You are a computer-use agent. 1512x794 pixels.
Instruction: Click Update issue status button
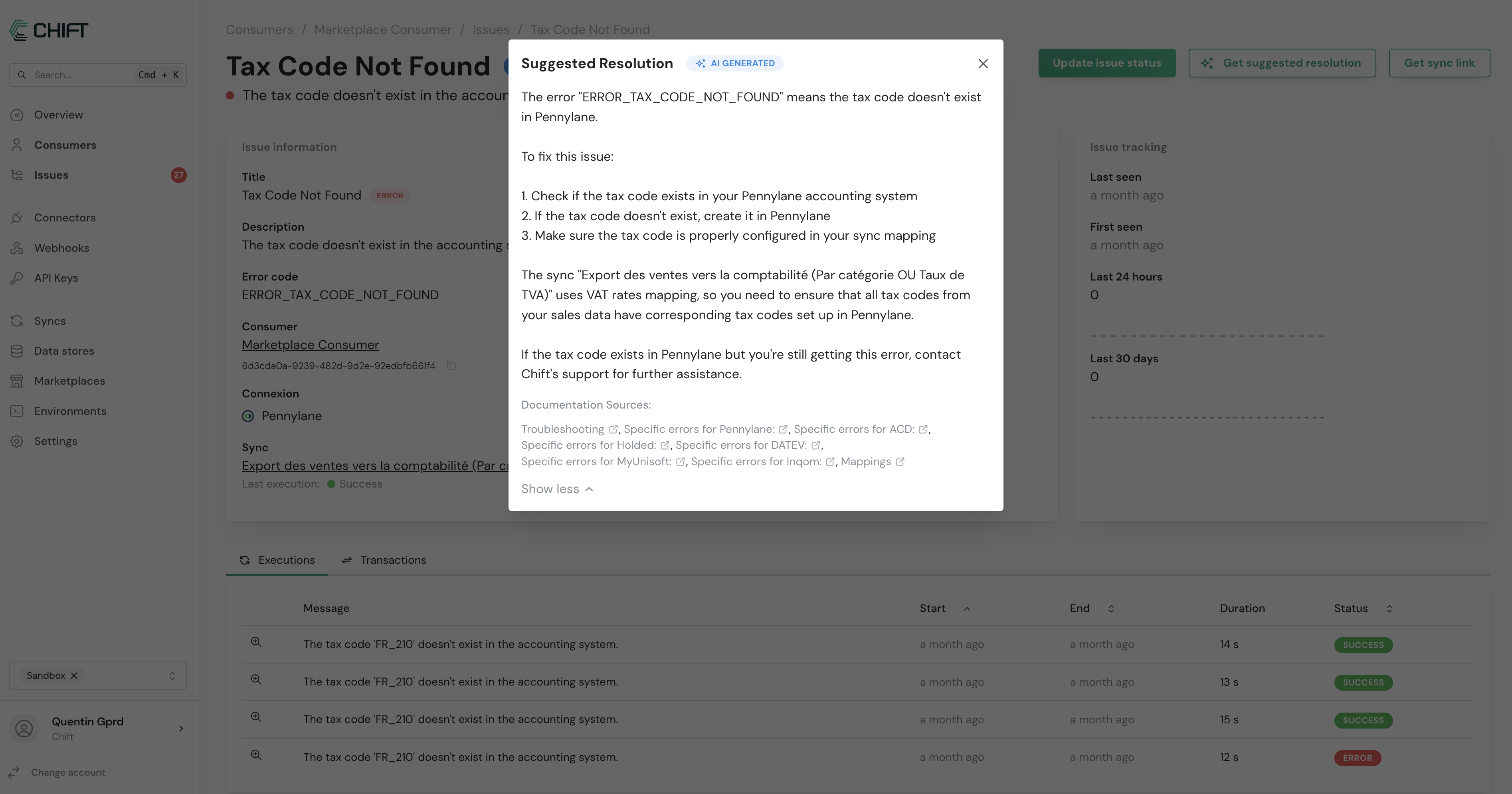pos(1106,63)
